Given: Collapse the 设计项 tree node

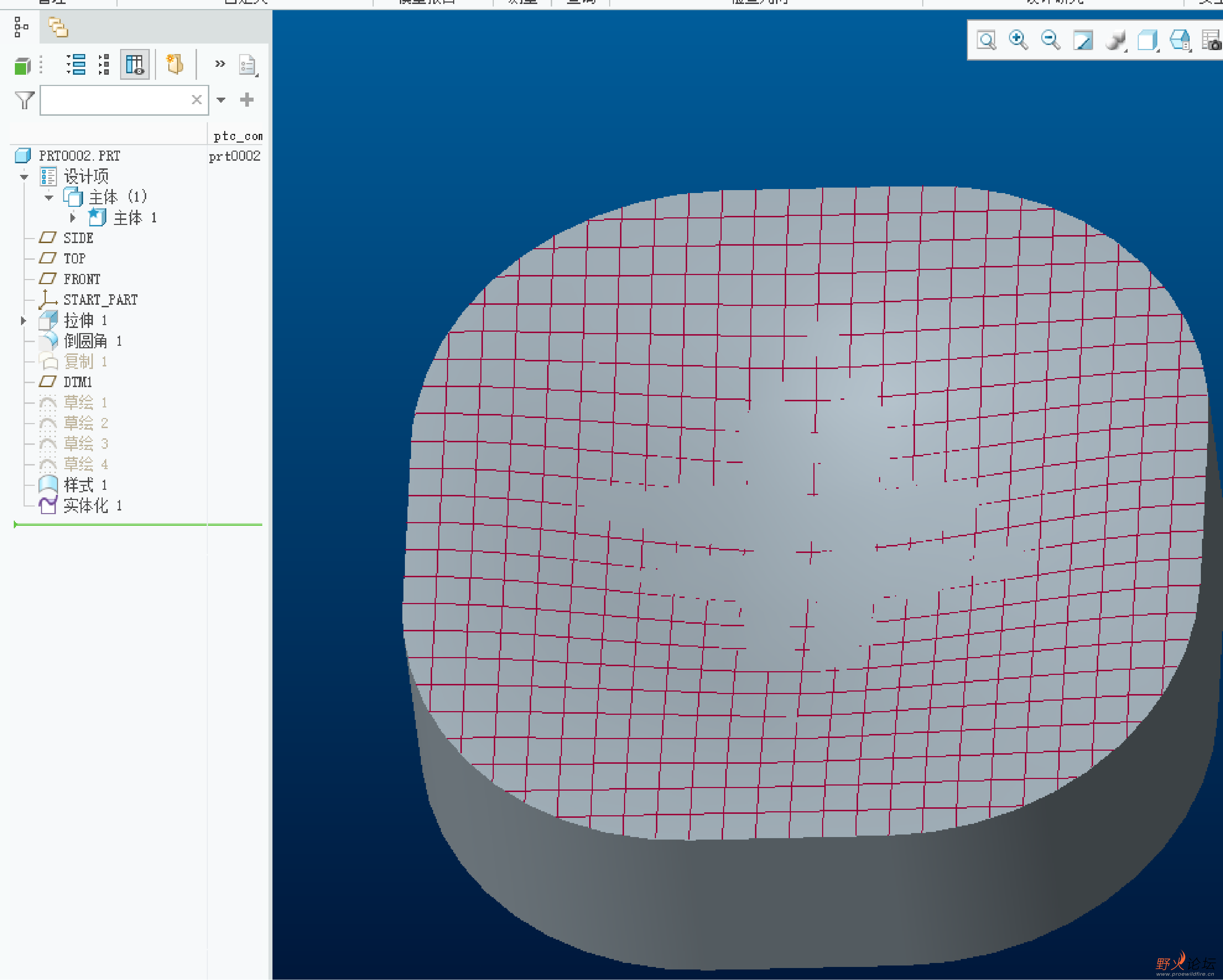Looking at the screenshot, I should 24,177.
